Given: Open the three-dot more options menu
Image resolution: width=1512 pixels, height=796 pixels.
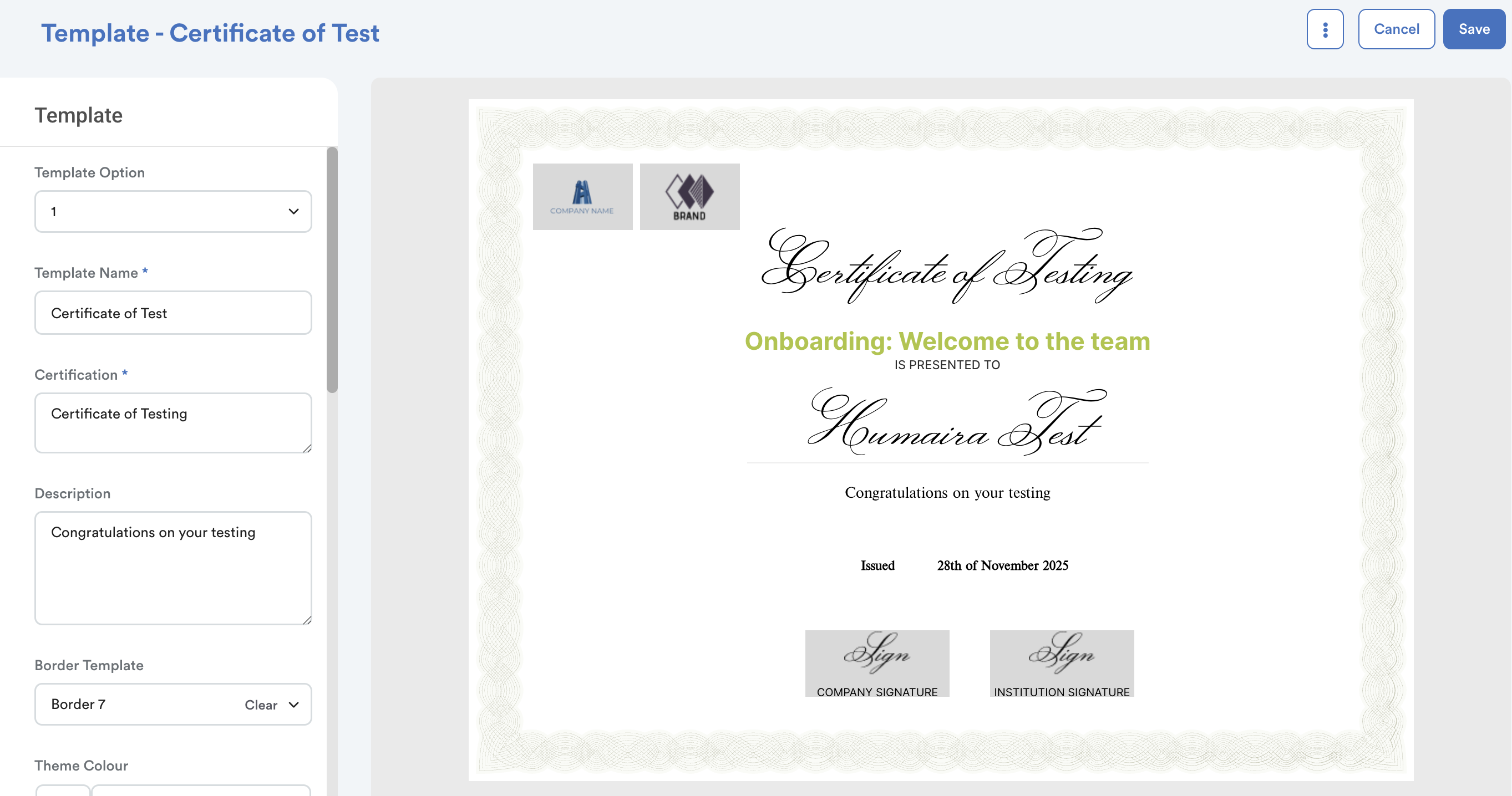Looking at the screenshot, I should point(1324,29).
